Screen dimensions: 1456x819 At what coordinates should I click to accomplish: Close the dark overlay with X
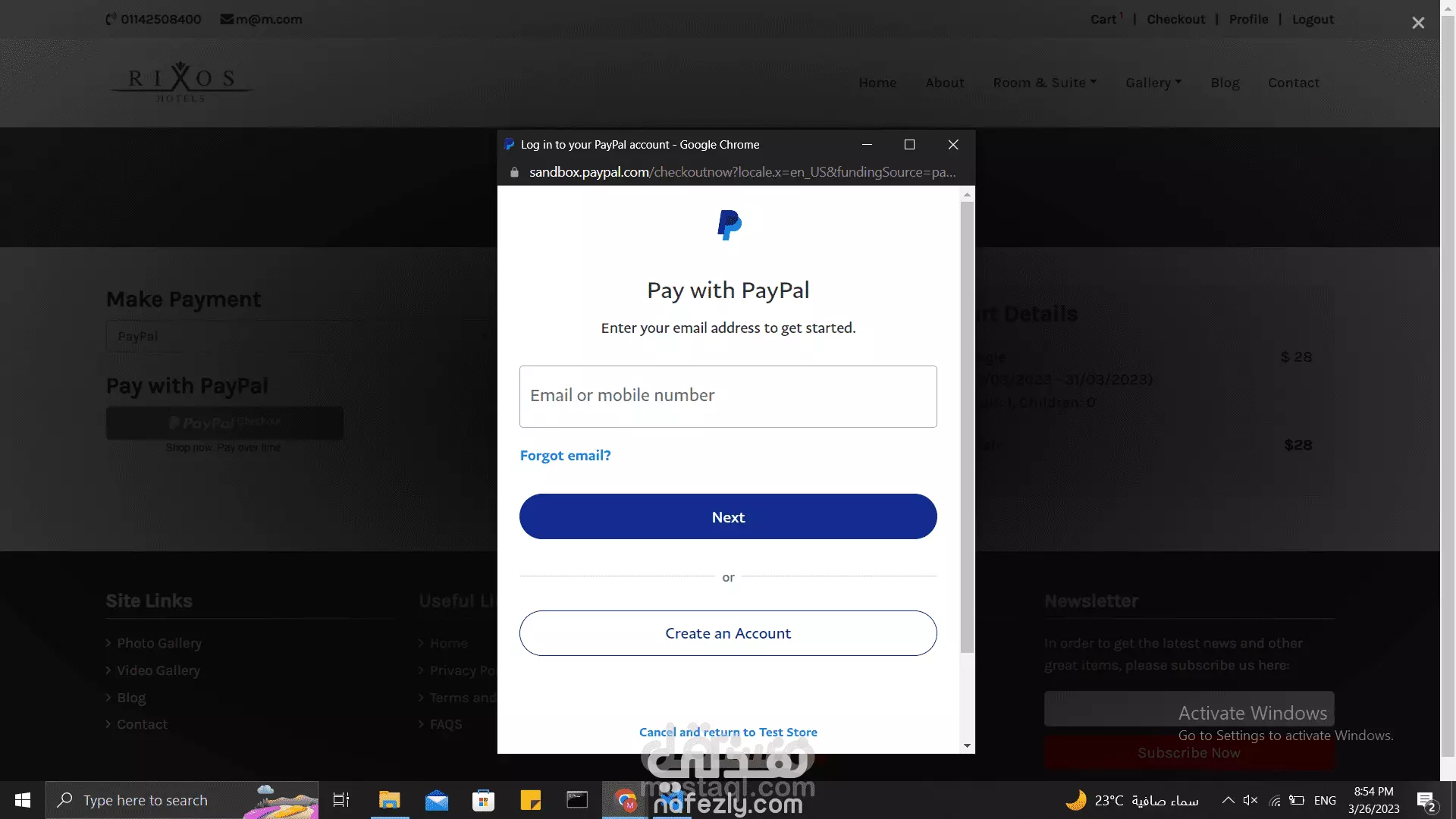1418,23
